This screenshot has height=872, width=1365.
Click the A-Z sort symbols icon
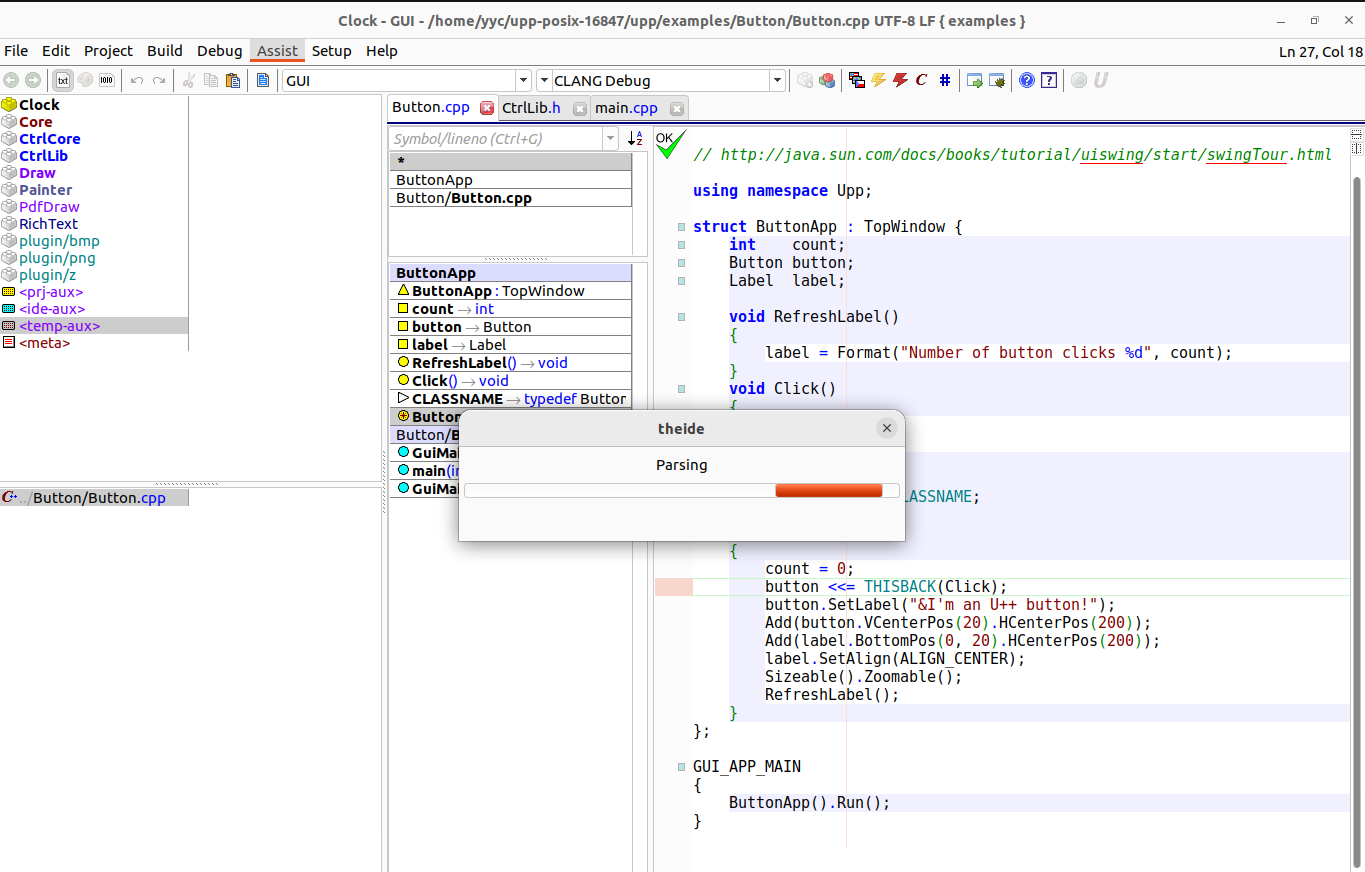(635, 139)
